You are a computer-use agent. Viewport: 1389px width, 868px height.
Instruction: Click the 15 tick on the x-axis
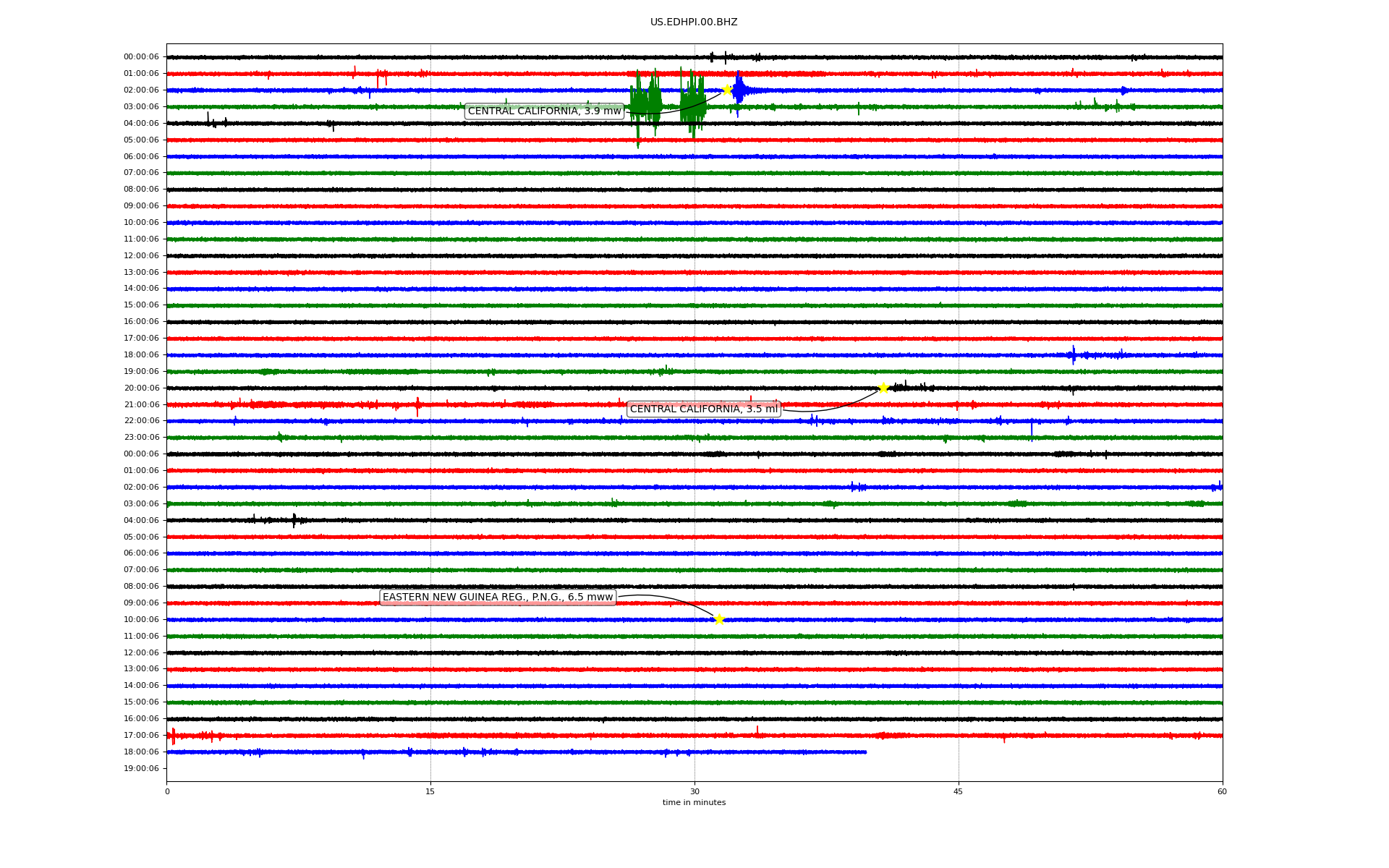[430, 791]
